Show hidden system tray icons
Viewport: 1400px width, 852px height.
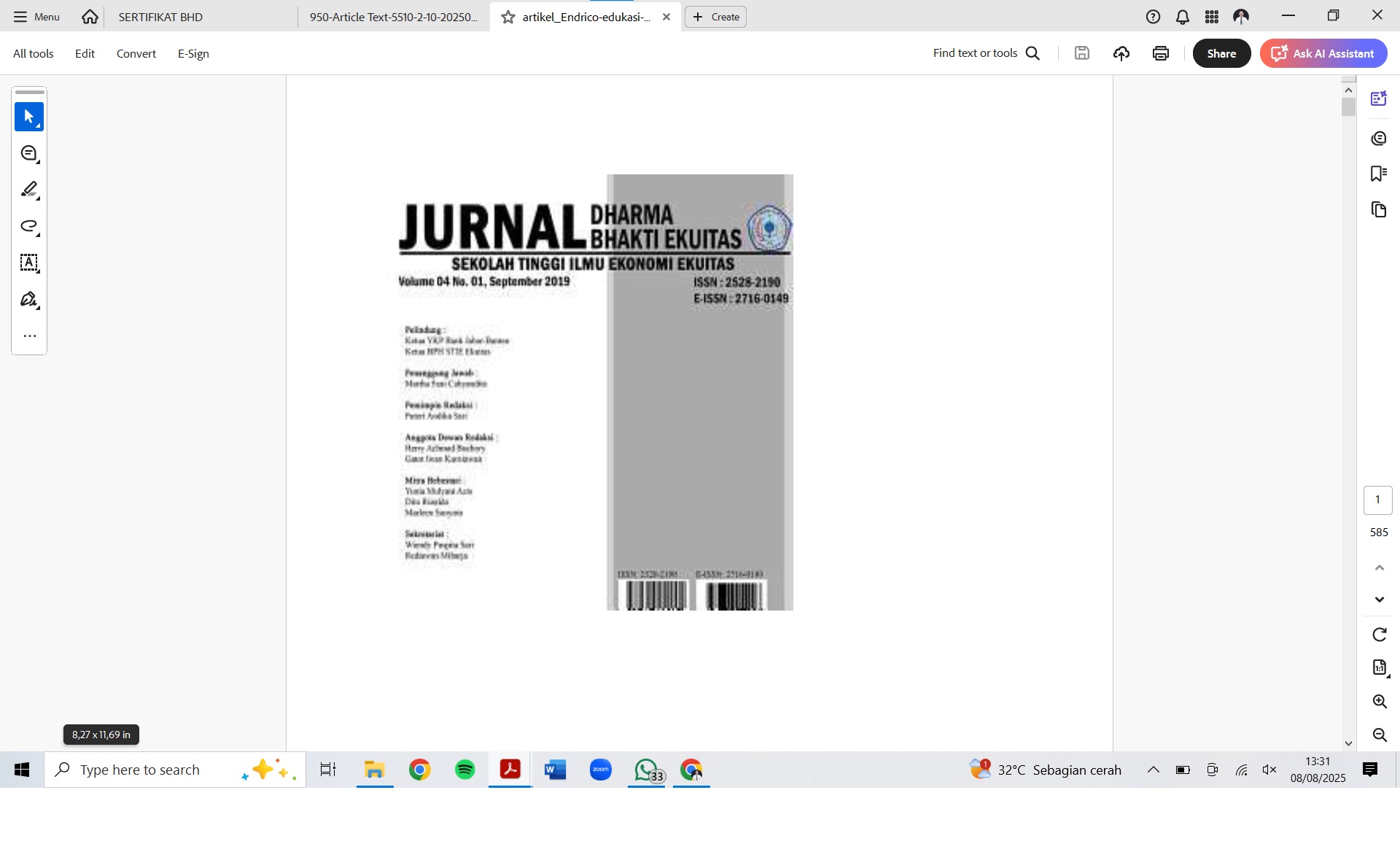click(x=1154, y=770)
